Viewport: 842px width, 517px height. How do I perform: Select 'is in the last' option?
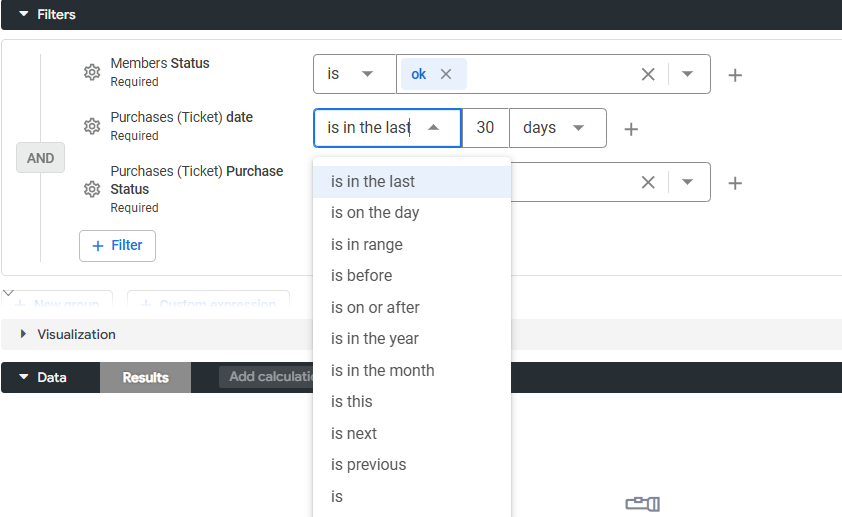pos(412,182)
